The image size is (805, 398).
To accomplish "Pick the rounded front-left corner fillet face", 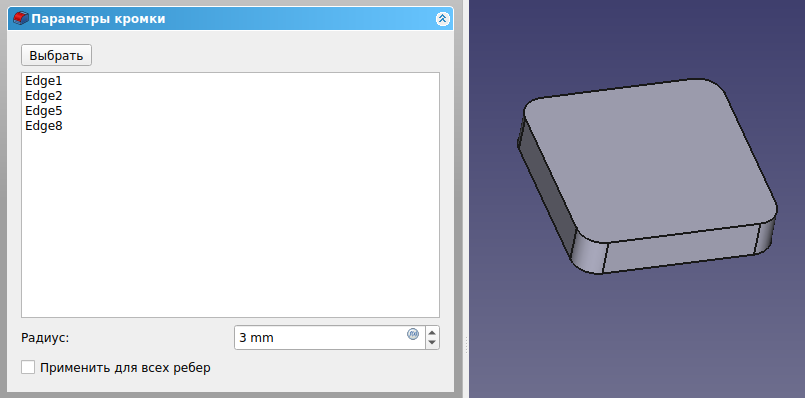I will click(x=590, y=255).
